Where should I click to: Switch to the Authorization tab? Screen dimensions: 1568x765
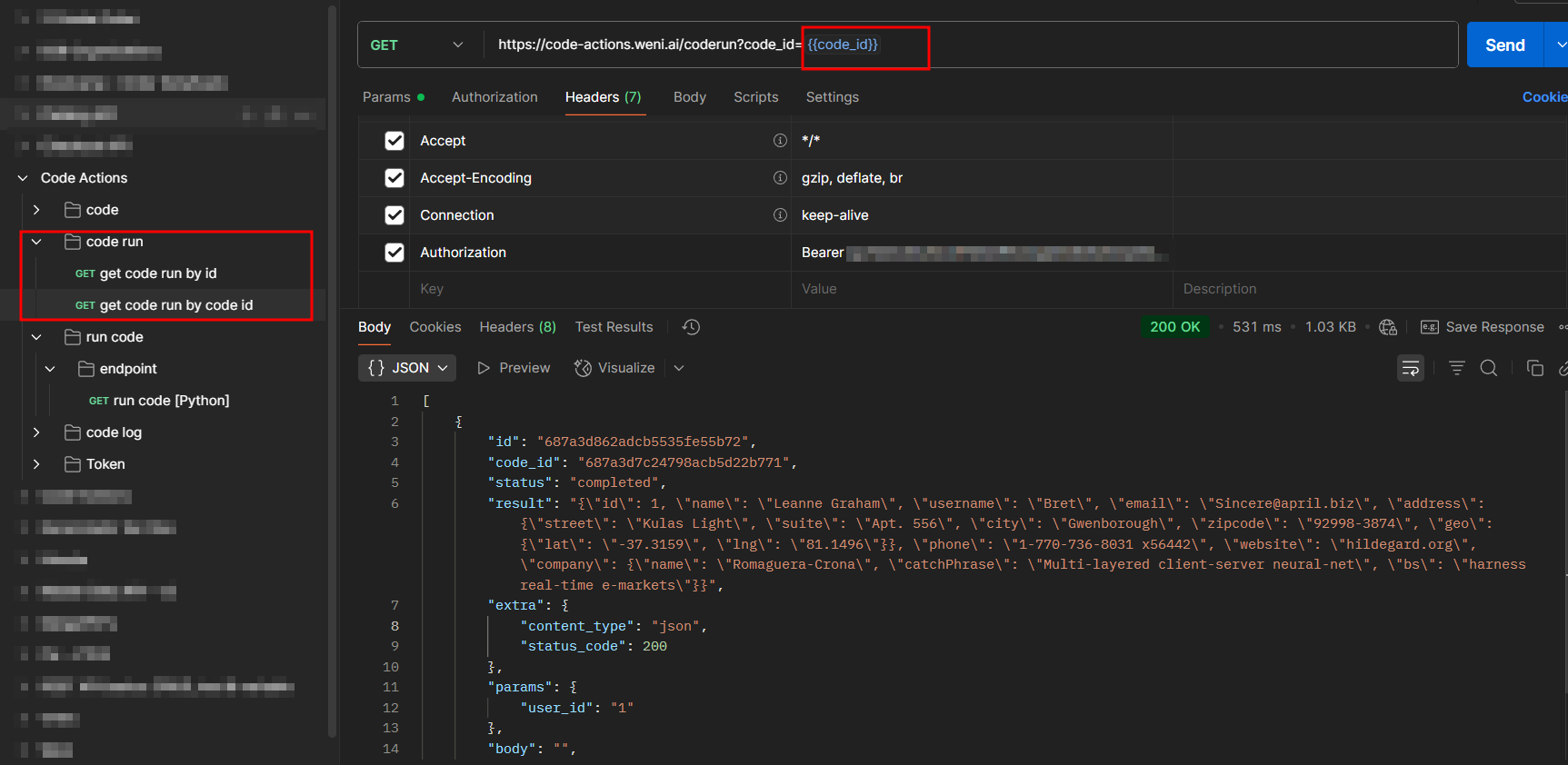(494, 97)
